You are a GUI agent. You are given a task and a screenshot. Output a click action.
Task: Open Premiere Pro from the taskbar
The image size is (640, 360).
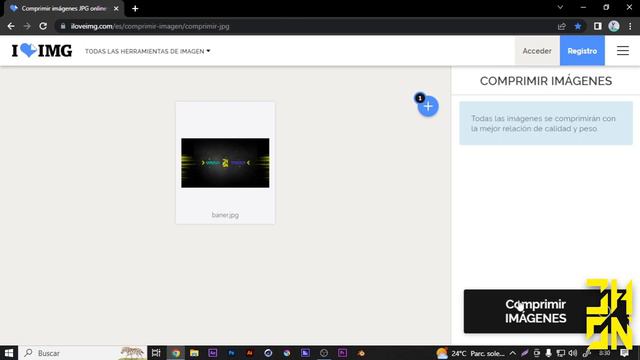(342, 353)
